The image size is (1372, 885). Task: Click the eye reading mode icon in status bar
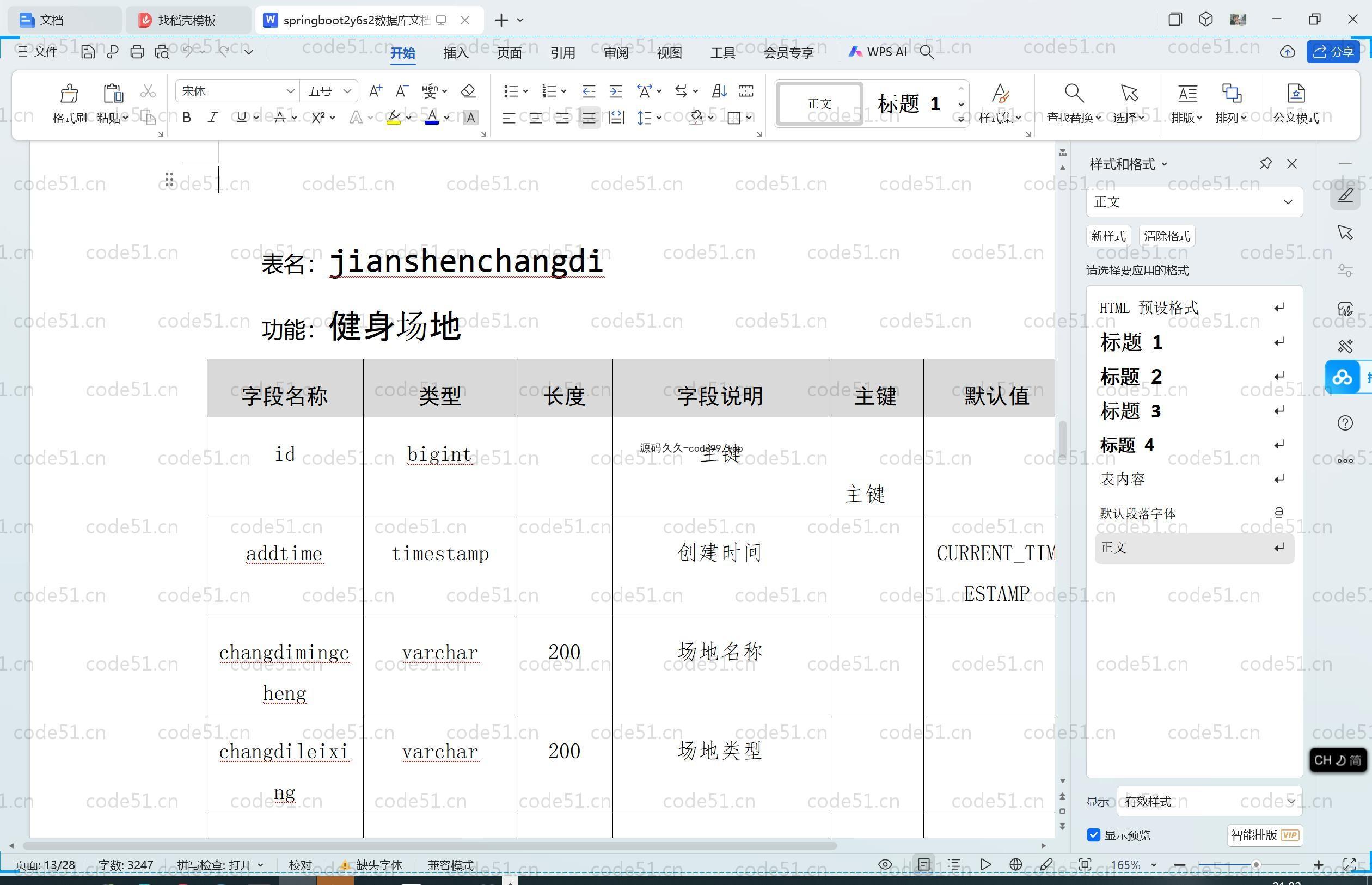885,864
